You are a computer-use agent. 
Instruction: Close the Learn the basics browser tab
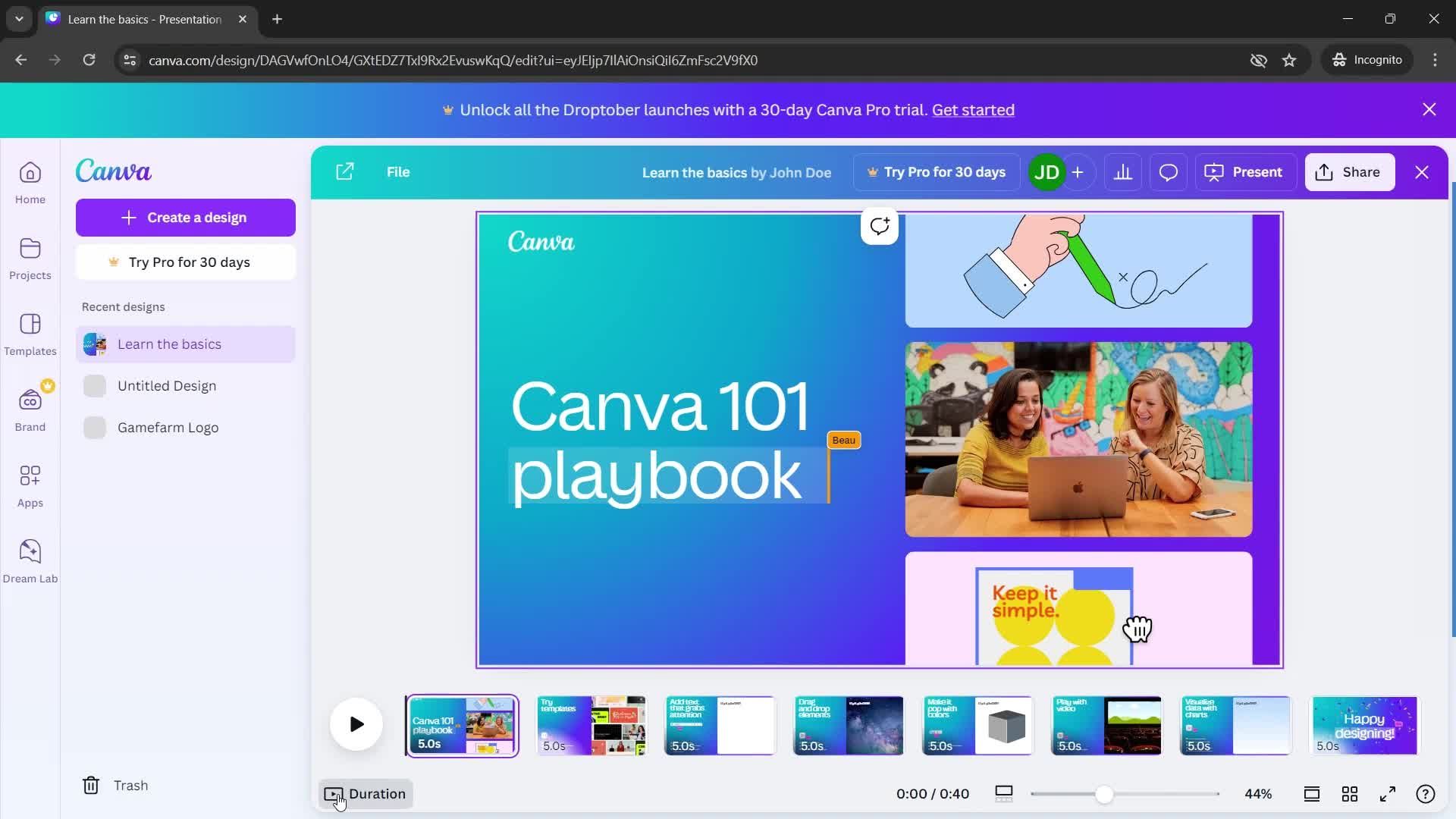click(243, 19)
